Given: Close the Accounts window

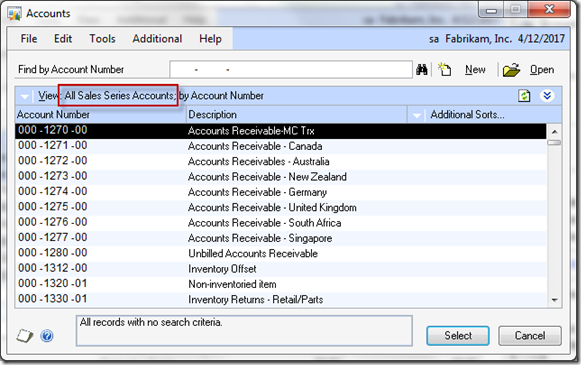Looking at the screenshot, I should tap(549, 9).
